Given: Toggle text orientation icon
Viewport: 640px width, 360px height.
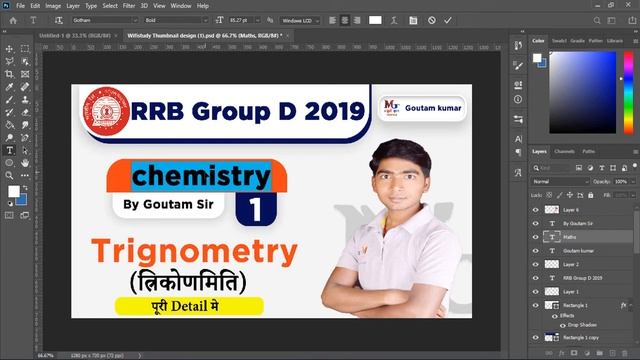Looking at the screenshot, I should point(59,20).
